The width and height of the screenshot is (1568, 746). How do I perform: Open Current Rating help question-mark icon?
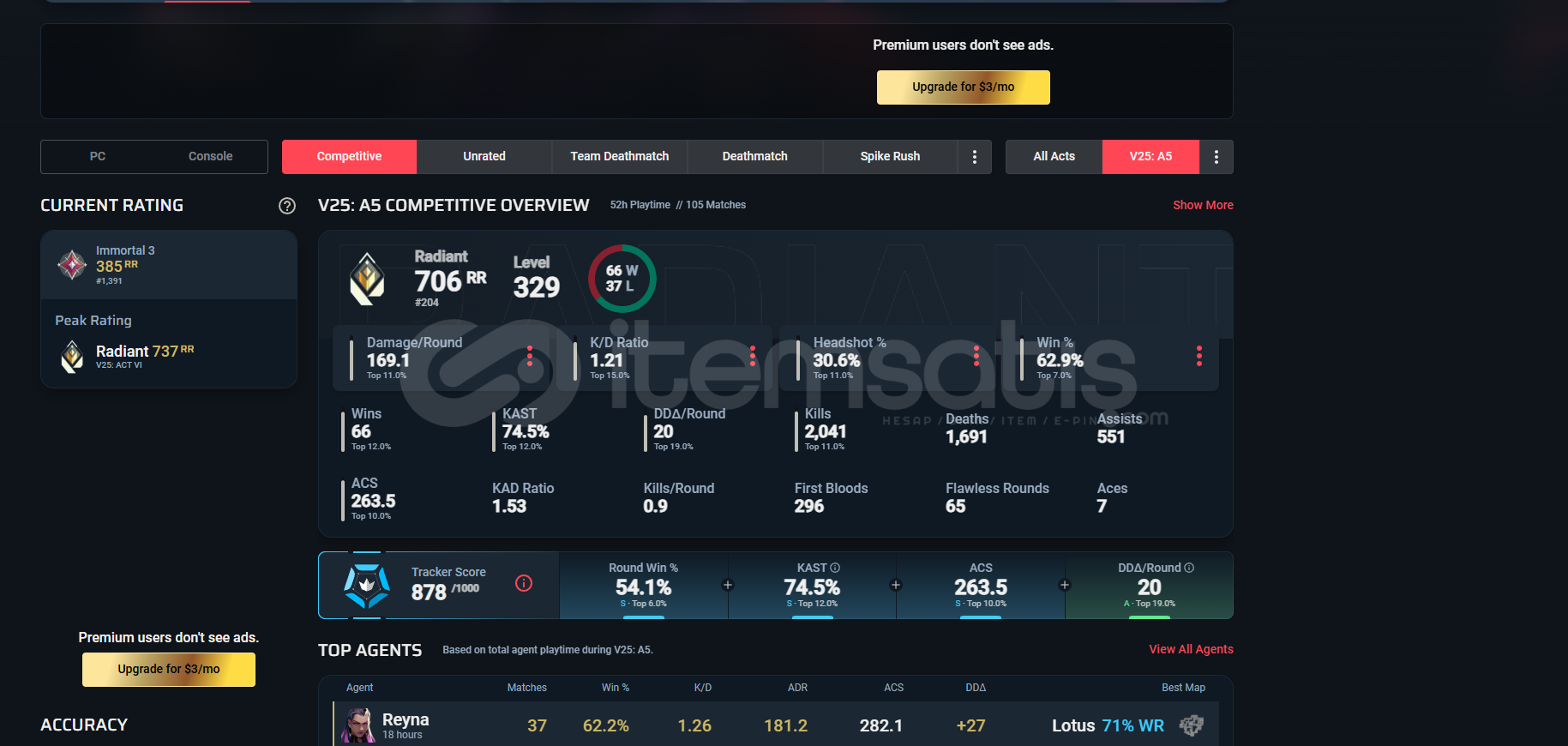(287, 206)
